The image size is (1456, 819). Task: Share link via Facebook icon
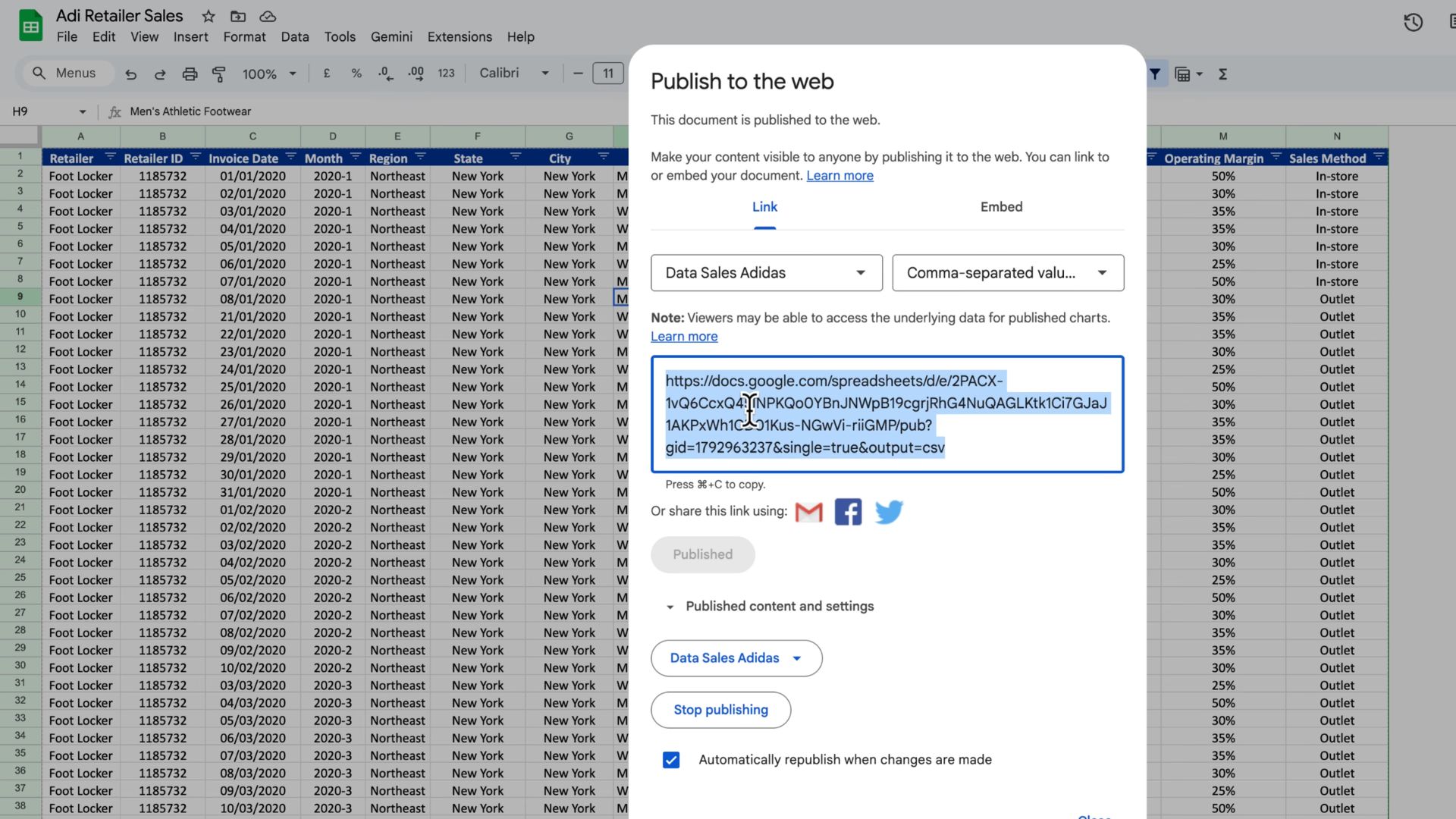pos(848,512)
